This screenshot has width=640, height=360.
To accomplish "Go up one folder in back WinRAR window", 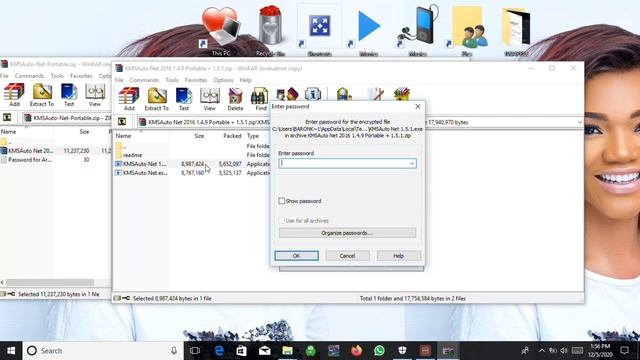I will (x=7, y=118).
